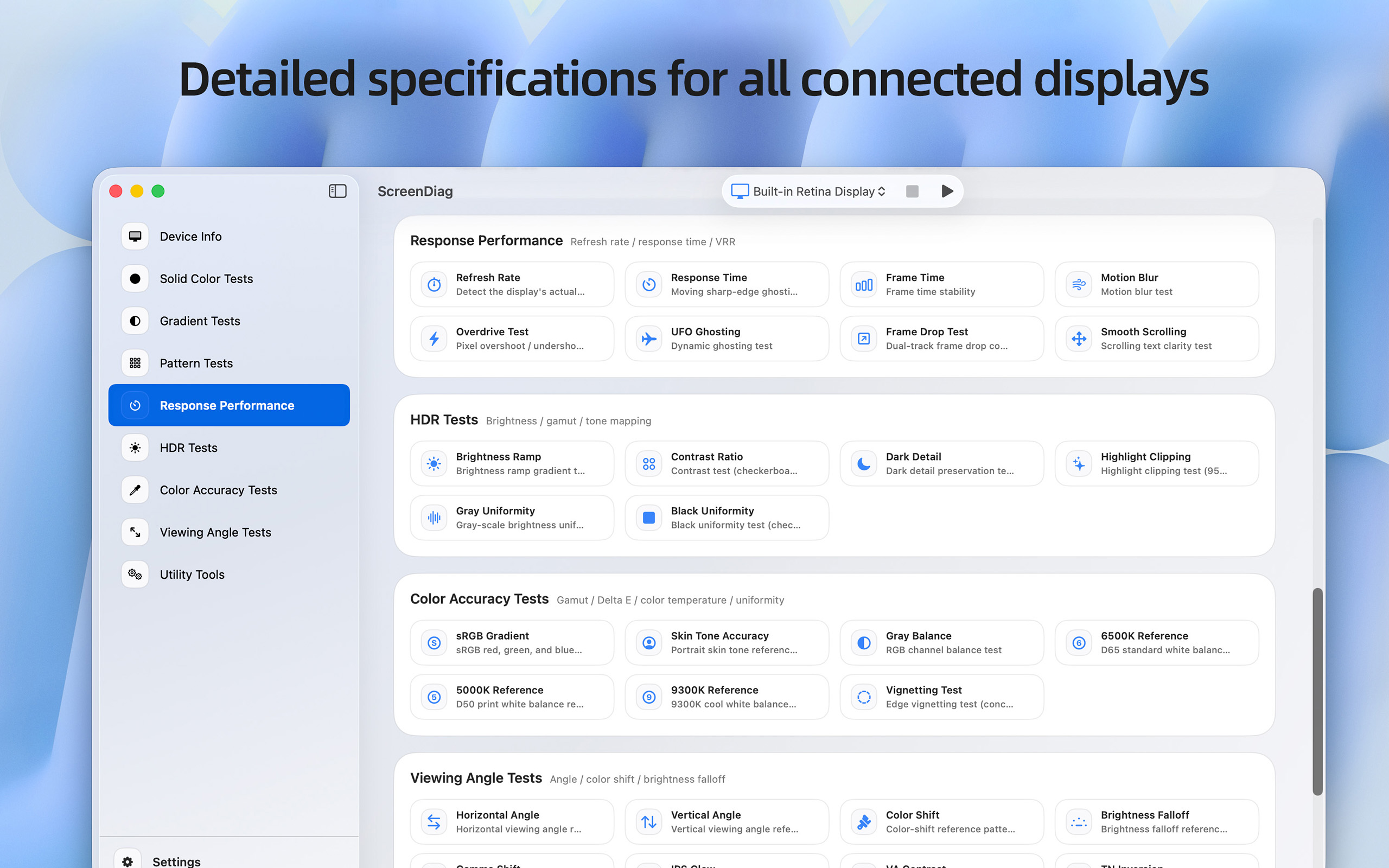Click the sRGB Gradient icon
Screen dimensions: 1389x868
434,642
